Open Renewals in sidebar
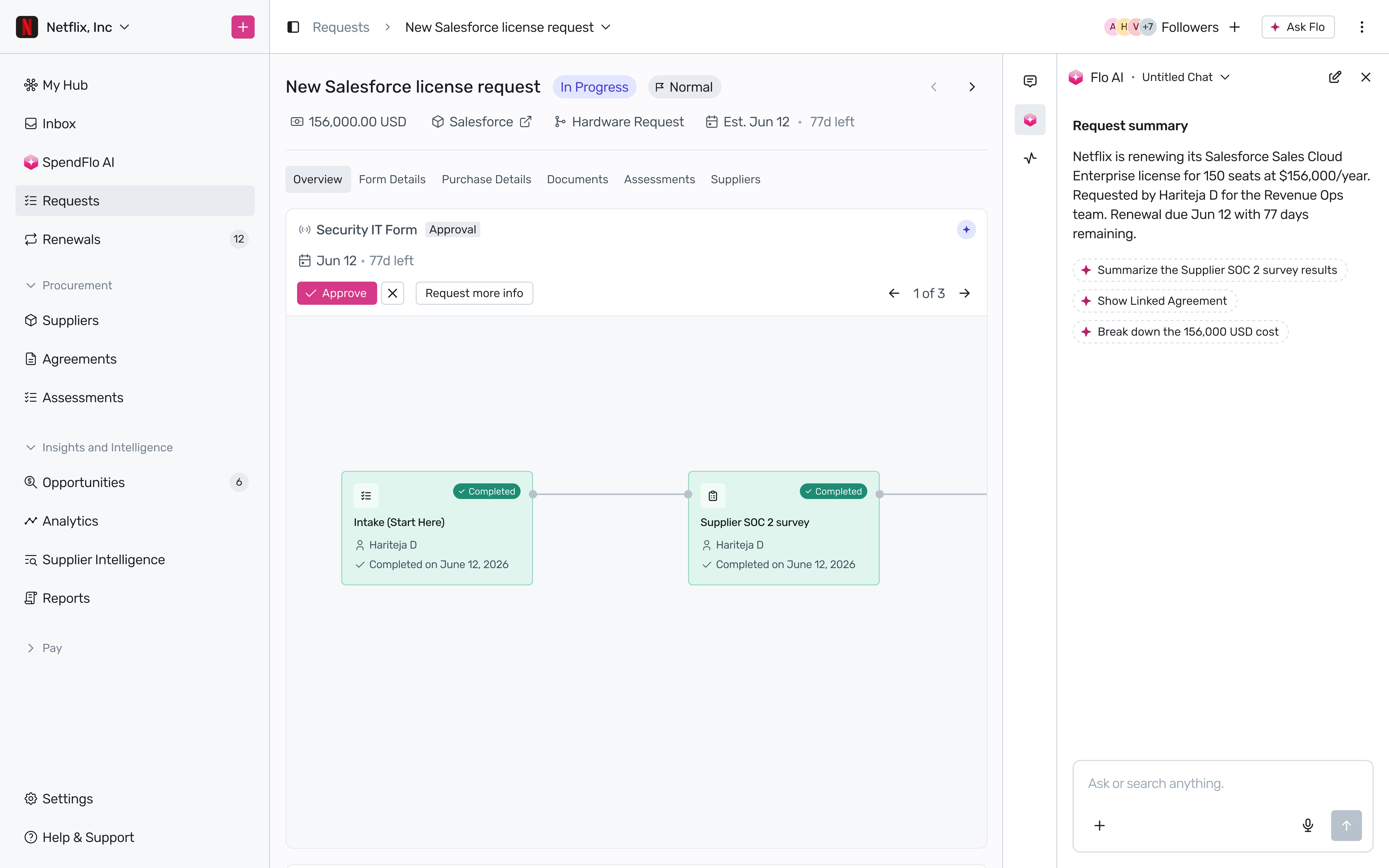This screenshot has height=868, width=1389. 135,239
